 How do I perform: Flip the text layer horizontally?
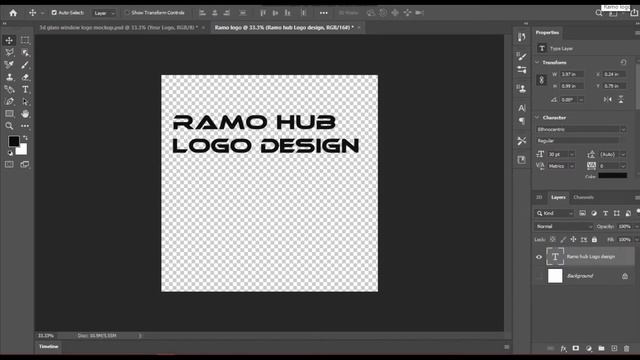[608, 99]
